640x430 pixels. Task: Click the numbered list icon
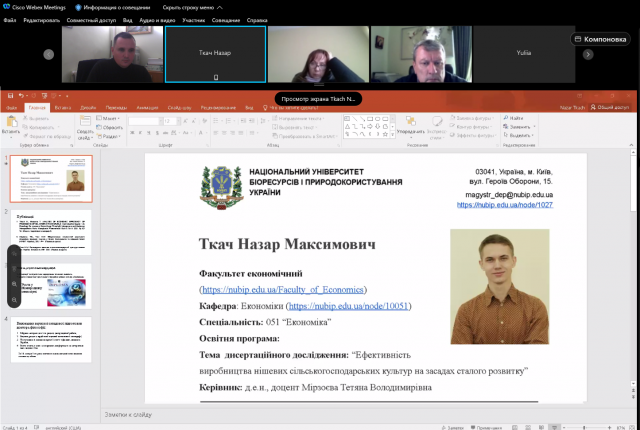pos(230,121)
